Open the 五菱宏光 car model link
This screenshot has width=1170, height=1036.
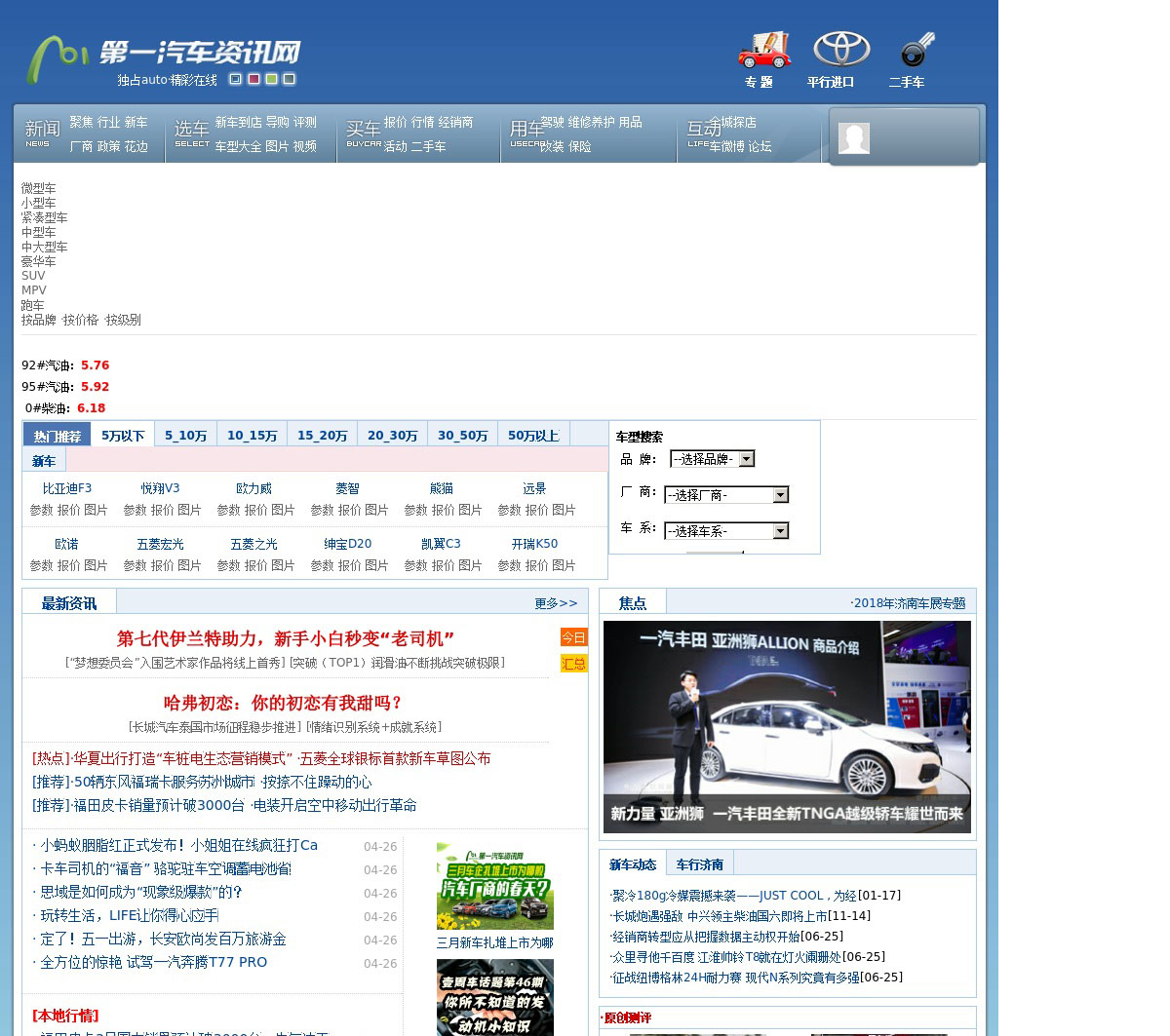pyautogui.click(x=160, y=544)
